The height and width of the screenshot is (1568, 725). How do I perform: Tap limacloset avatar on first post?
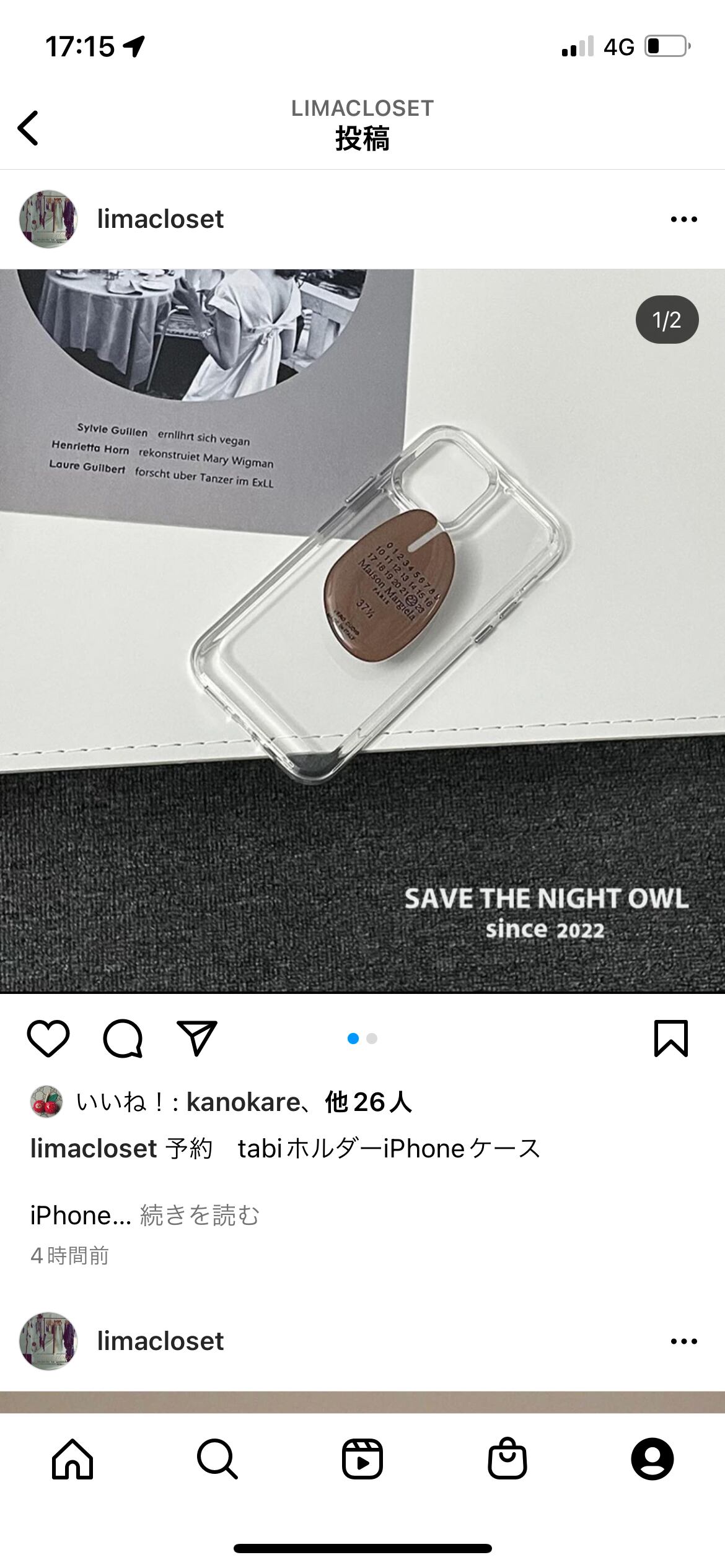(48, 219)
